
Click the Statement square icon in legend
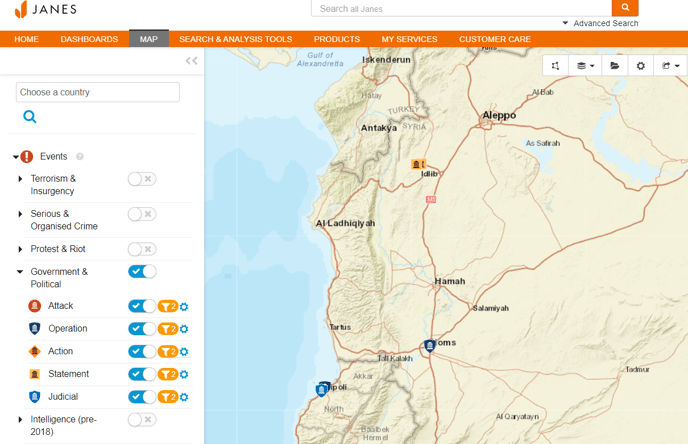coord(35,374)
